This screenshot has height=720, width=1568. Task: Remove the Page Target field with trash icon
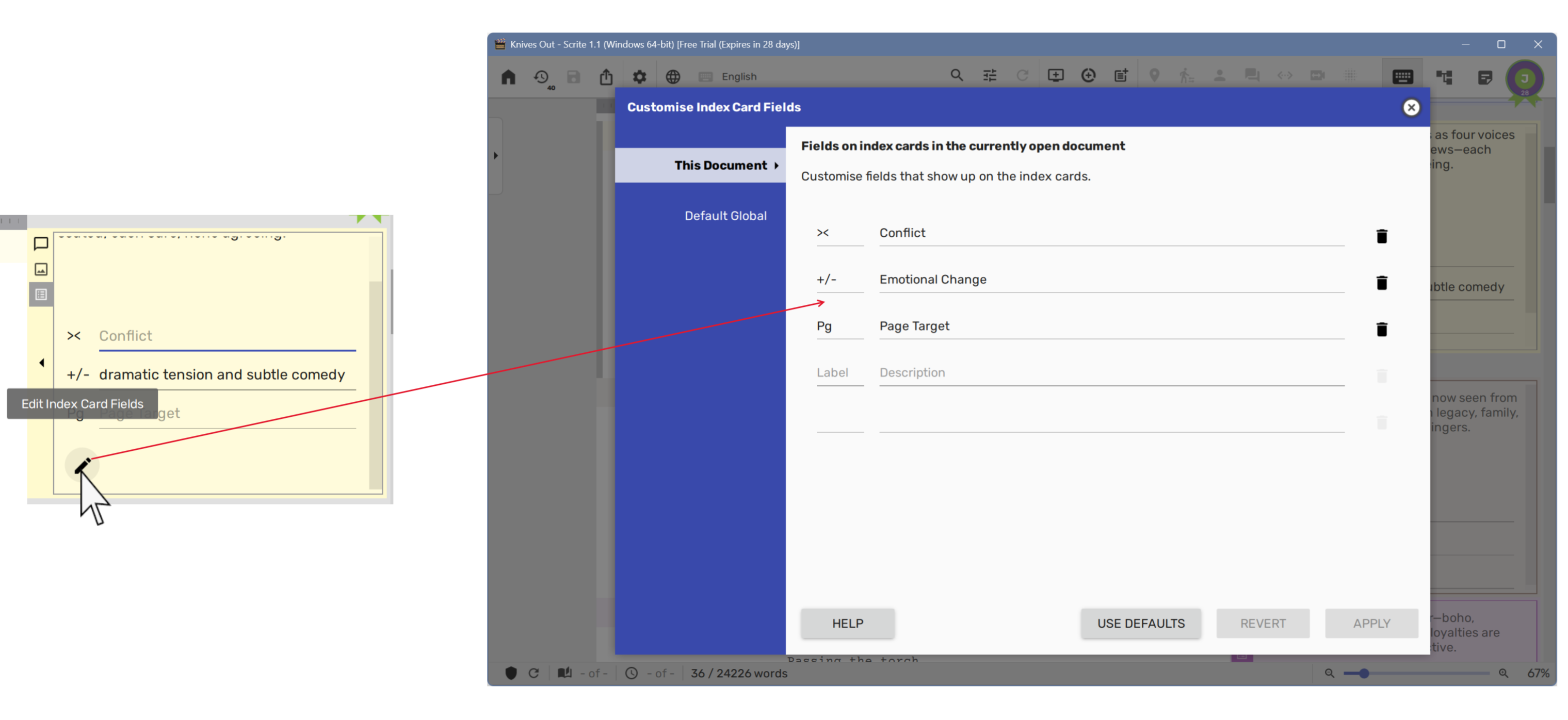coord(1381,329)
